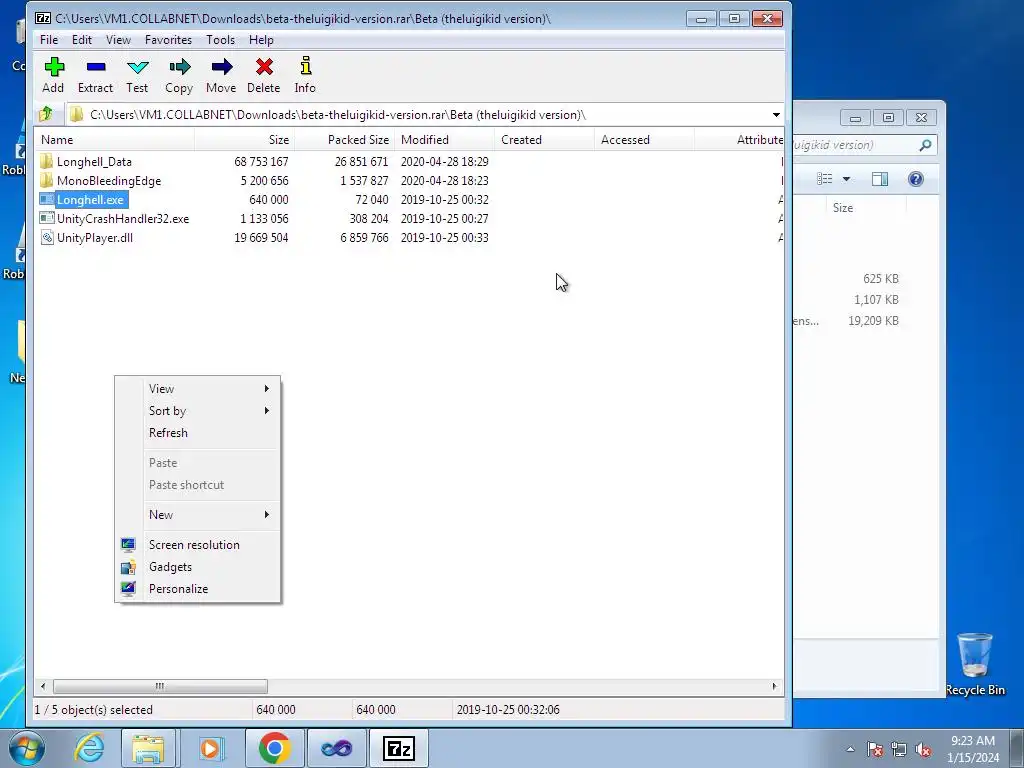Viewport: 1024px width, 768px height.
Task: Click the Longhell.exe file icon
Action: point(46,199)
